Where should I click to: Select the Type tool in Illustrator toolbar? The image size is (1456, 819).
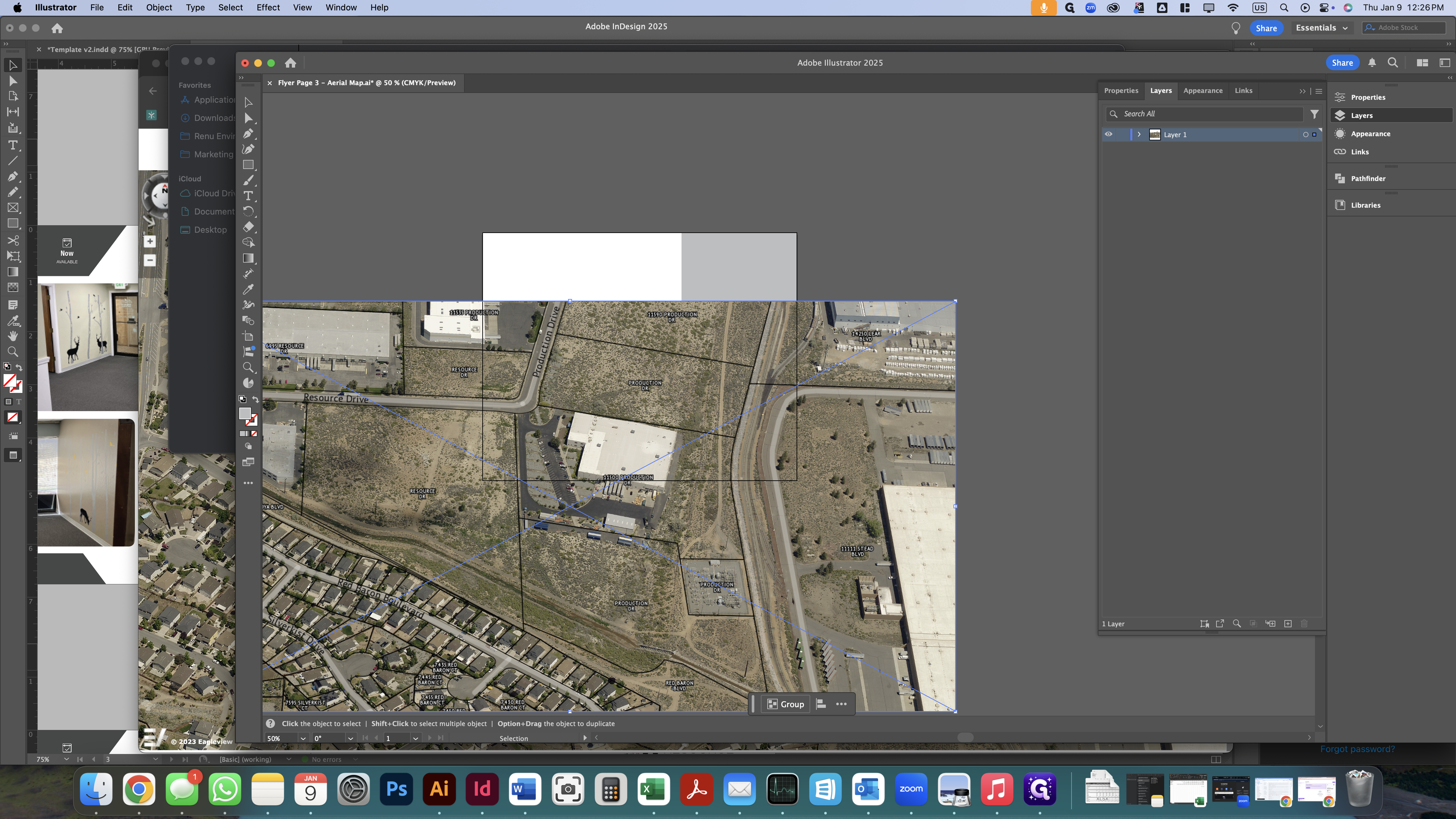coord(248,196)
